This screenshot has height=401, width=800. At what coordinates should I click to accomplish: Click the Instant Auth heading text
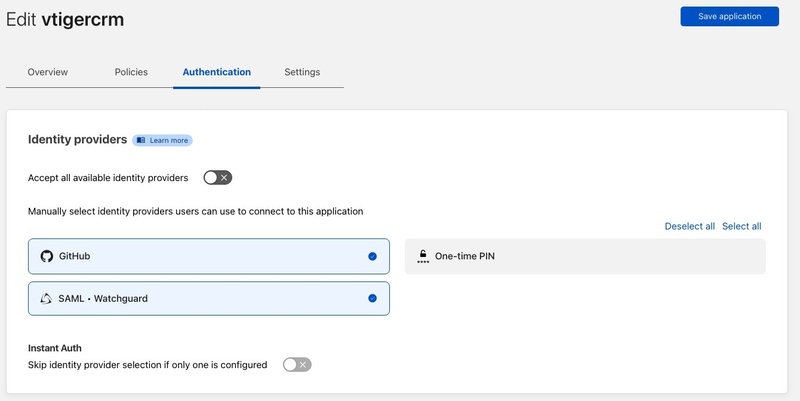[55, 348]
